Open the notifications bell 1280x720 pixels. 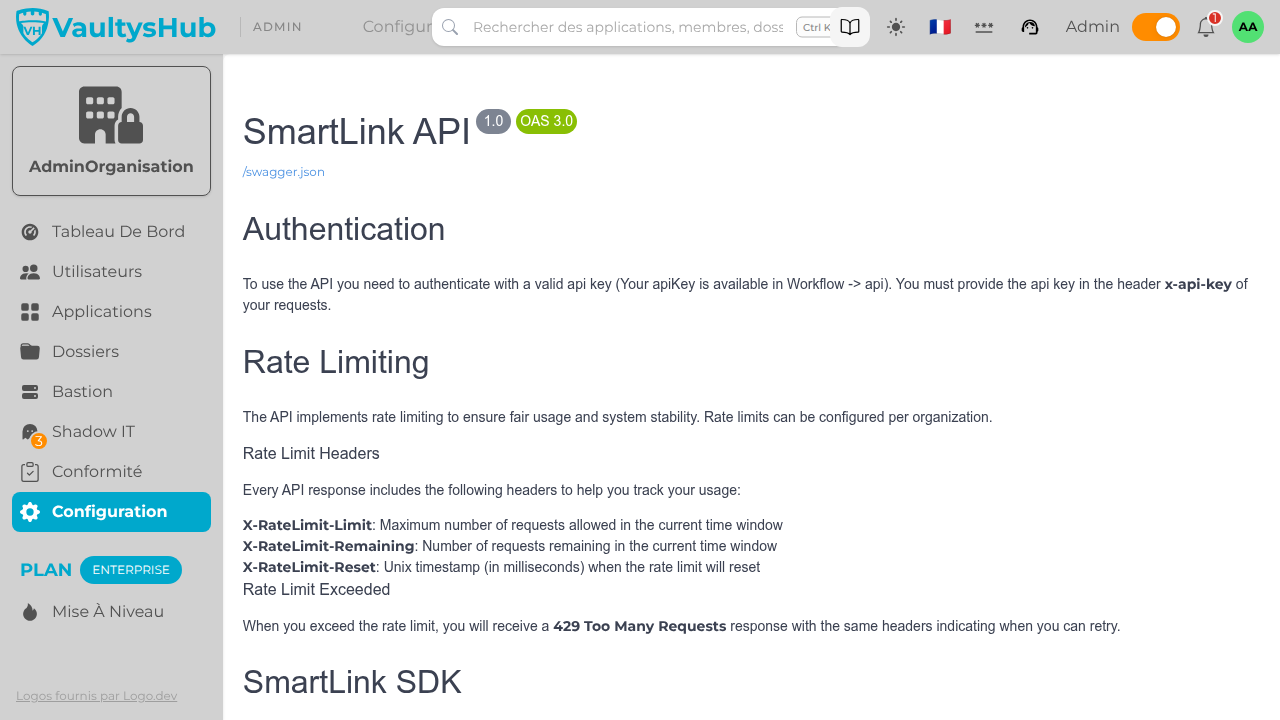click(1206, 27)
